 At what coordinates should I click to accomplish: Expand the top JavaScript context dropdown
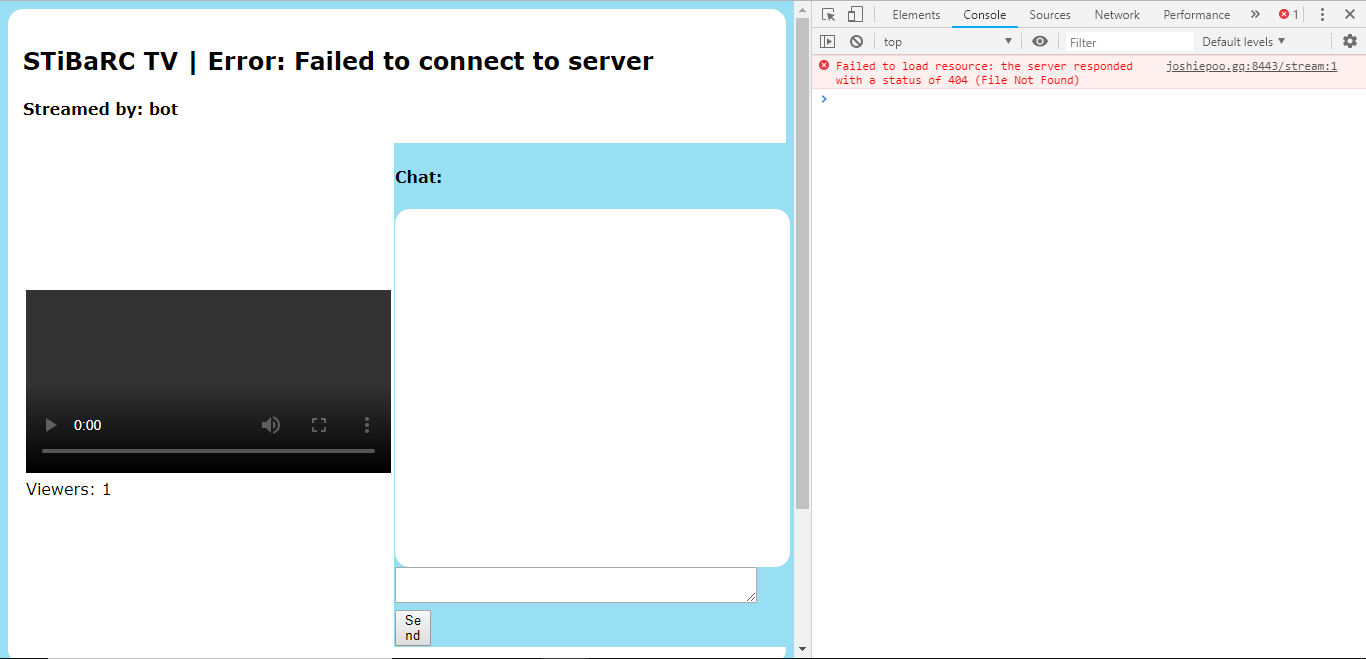pos(947,42)
